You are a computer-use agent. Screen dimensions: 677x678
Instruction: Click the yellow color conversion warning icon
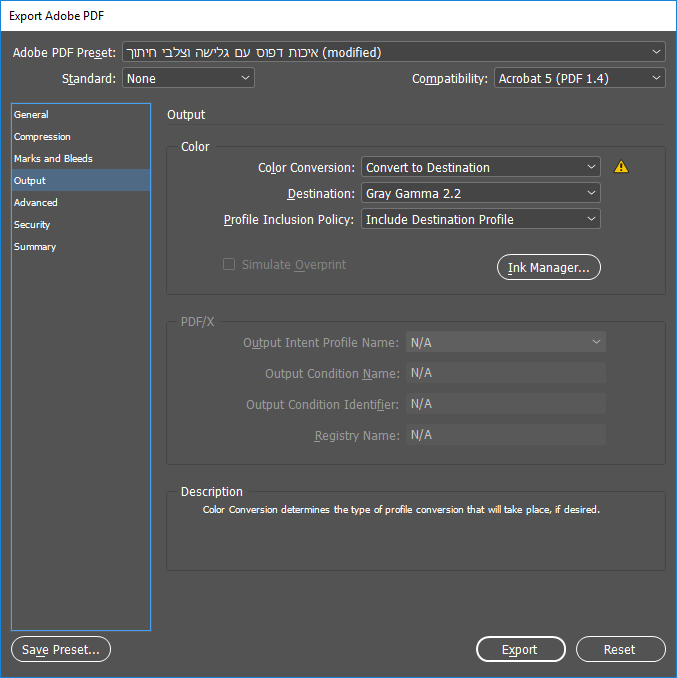coord(621,166)
